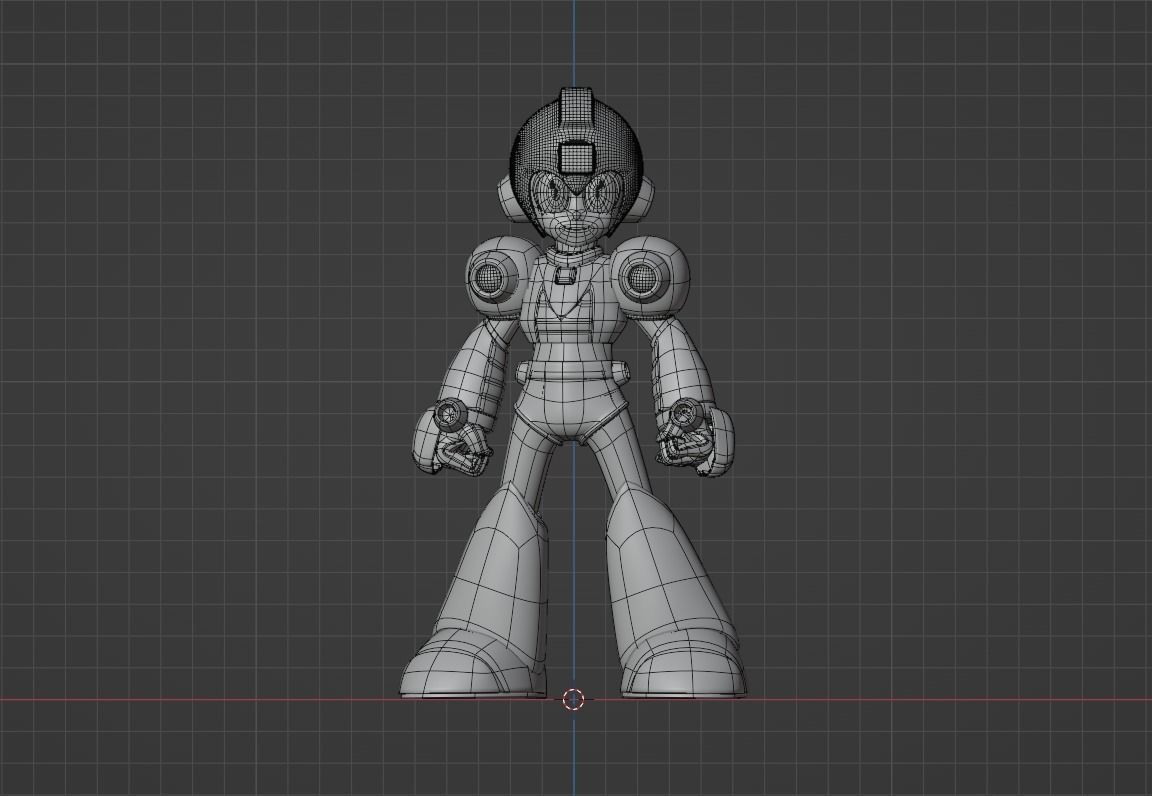Select the pelvis section of the character mesh

571,410
